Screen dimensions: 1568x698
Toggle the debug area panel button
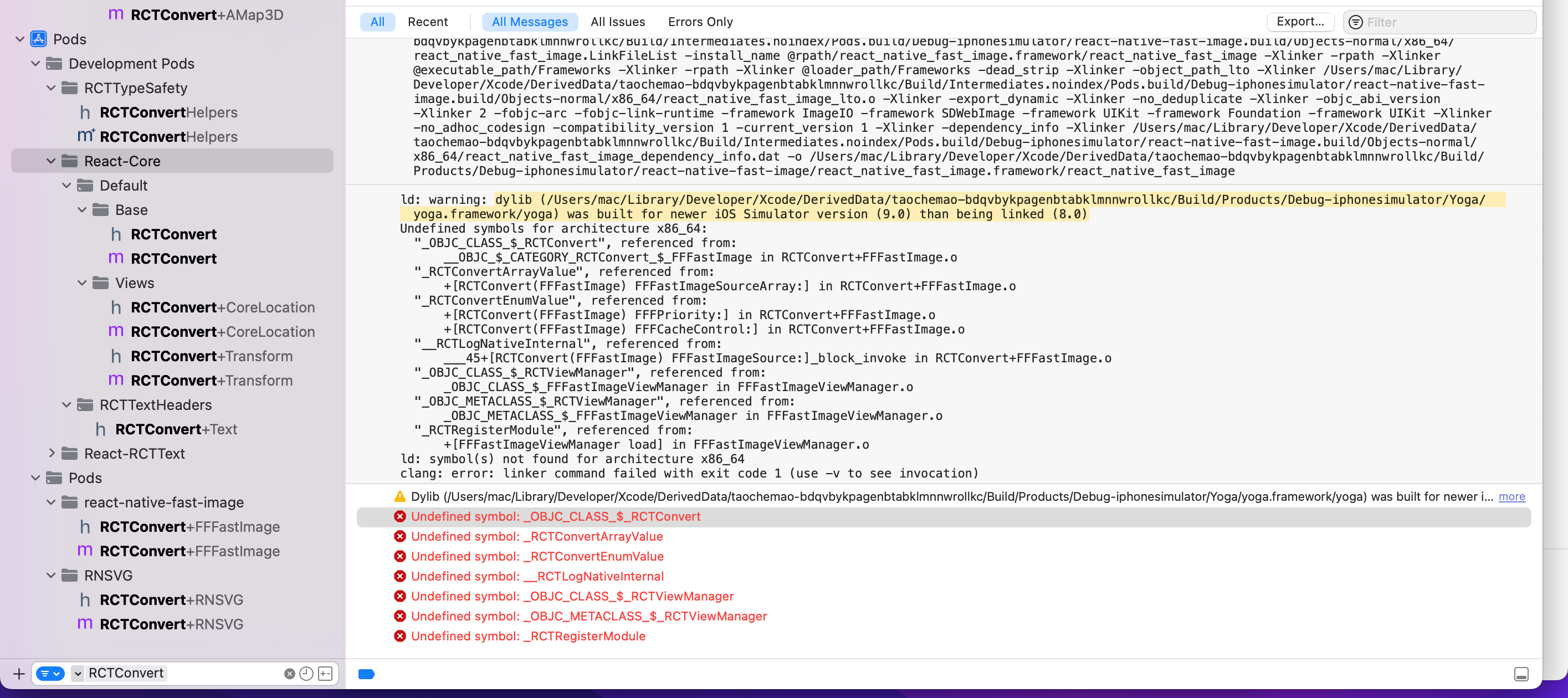(x=1520, y=674)
